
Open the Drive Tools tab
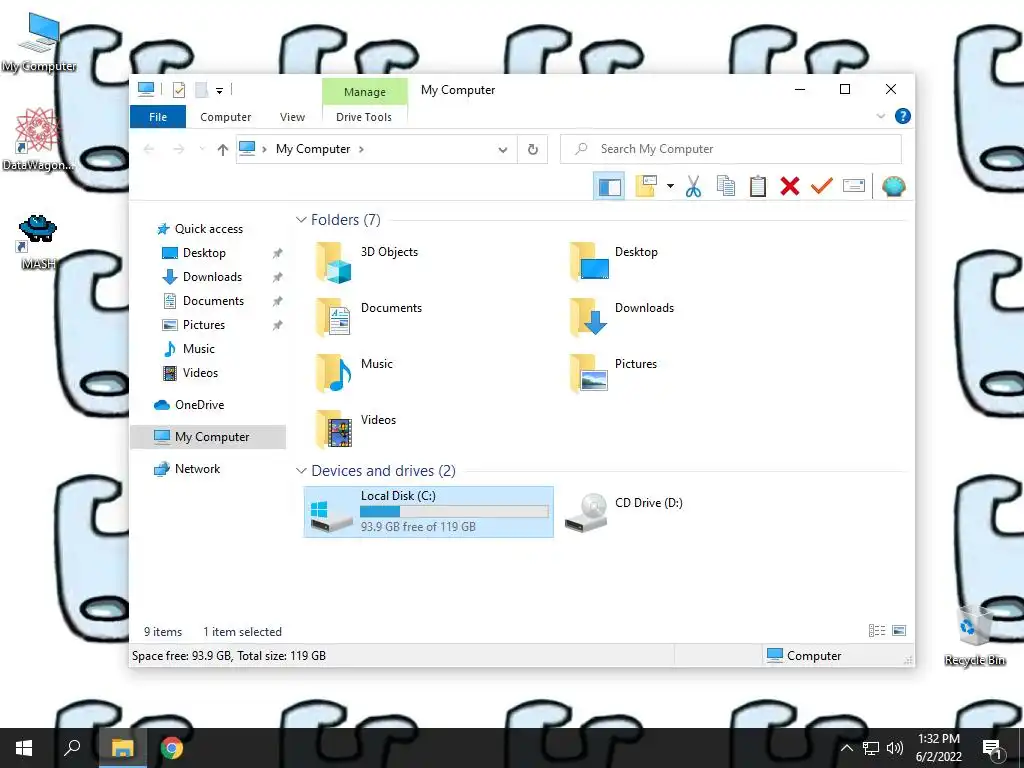(364, 117)
